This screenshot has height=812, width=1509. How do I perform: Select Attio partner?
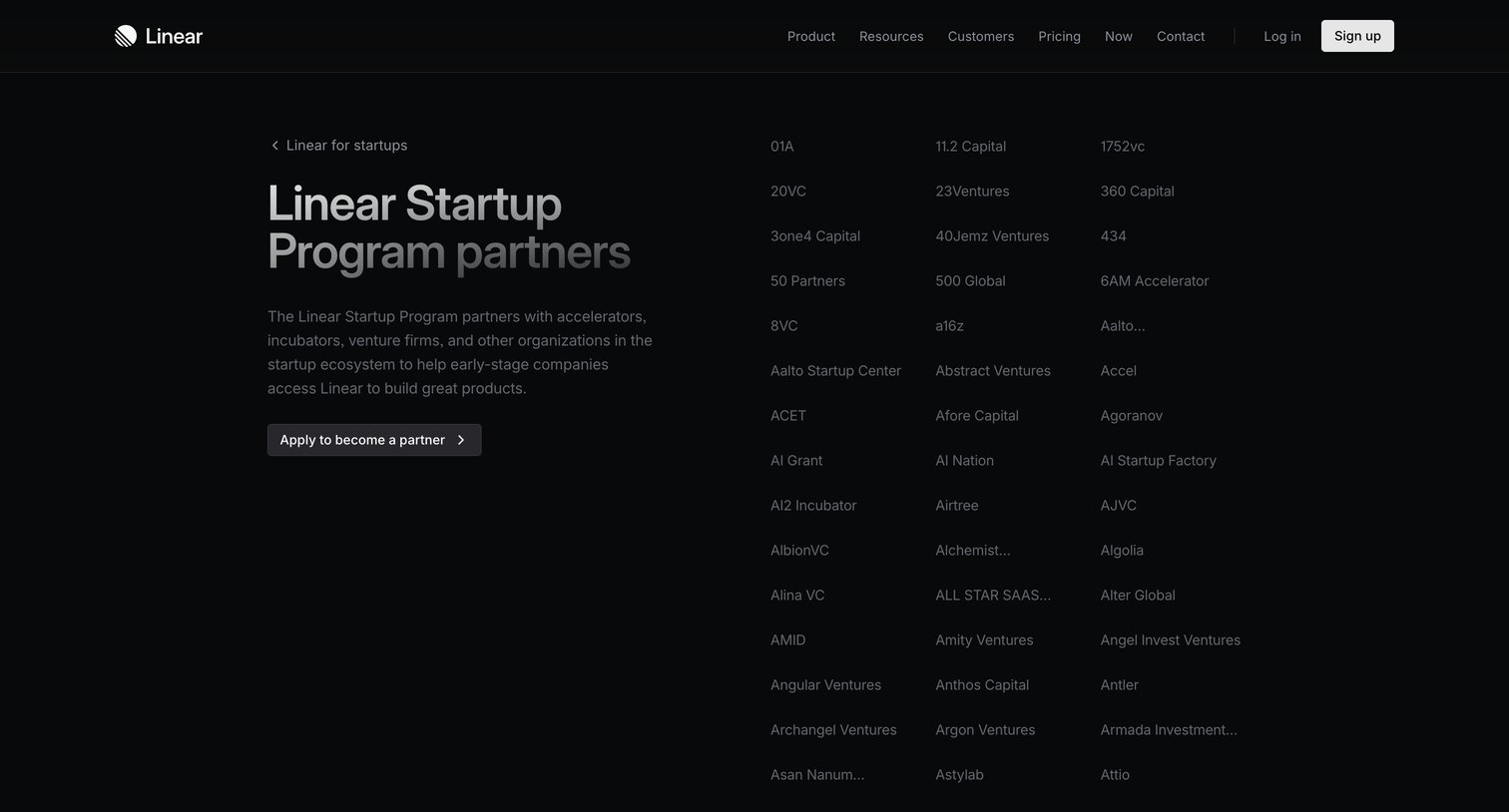click(x=1116, y=775)
